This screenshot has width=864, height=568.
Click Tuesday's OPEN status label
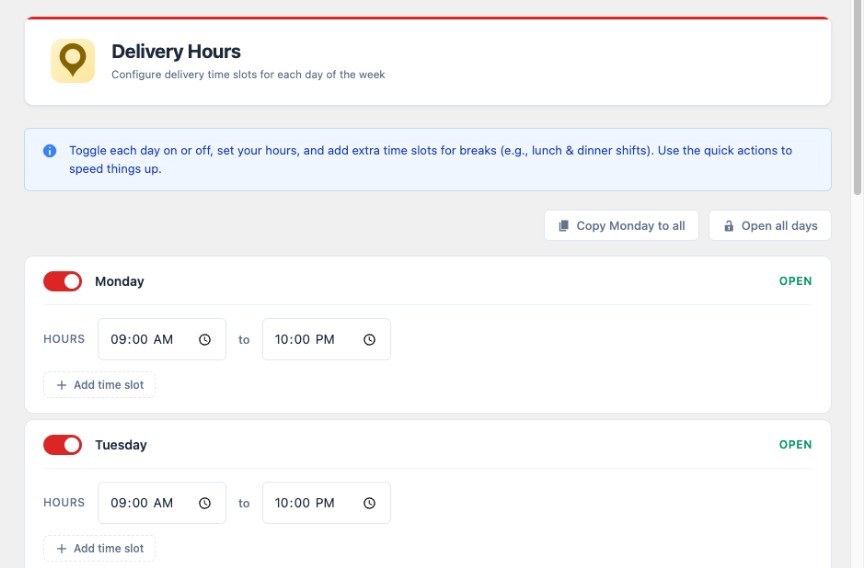click(x=795, y=445)
